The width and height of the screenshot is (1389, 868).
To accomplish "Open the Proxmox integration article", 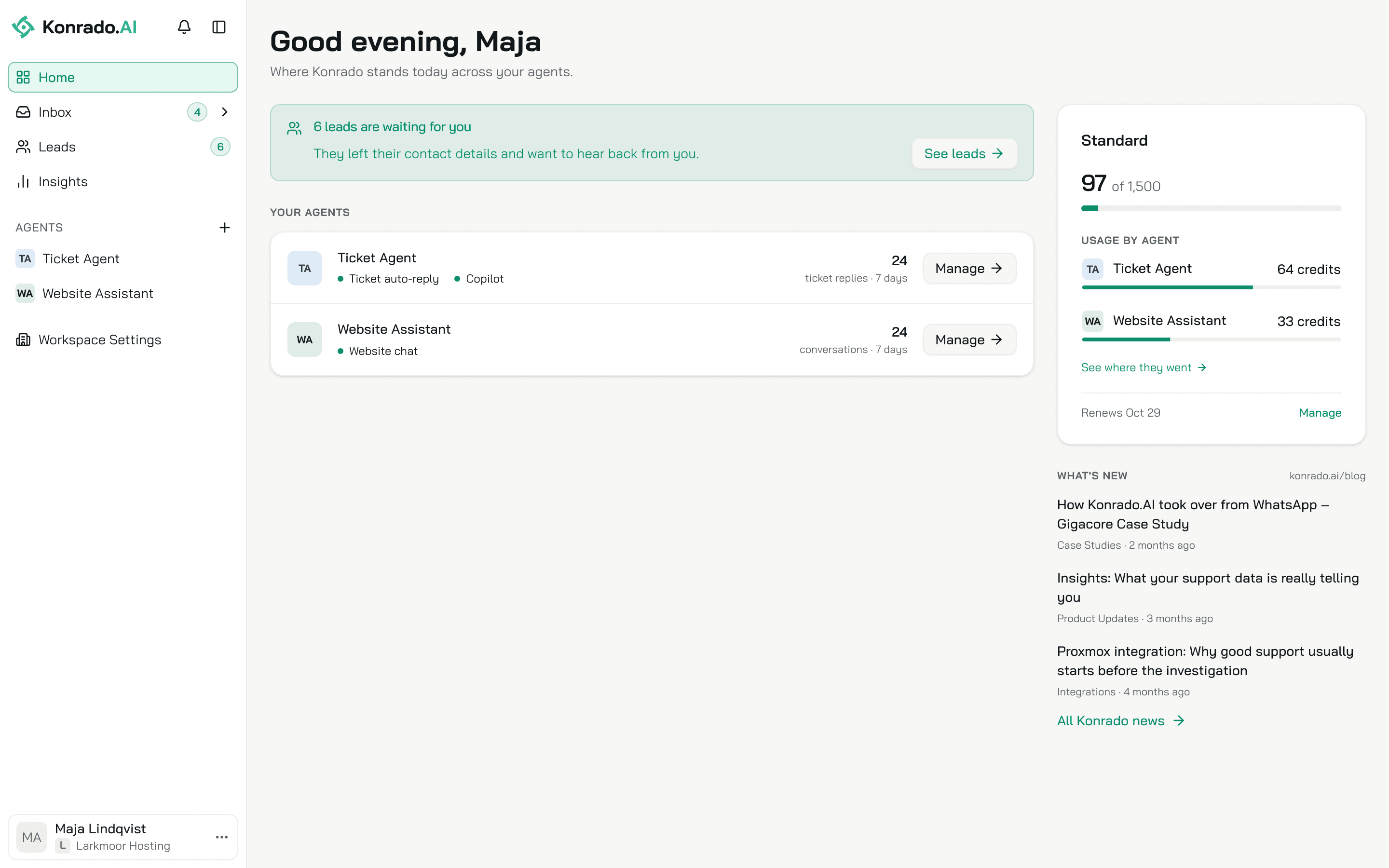I will tap(1205, 661).
